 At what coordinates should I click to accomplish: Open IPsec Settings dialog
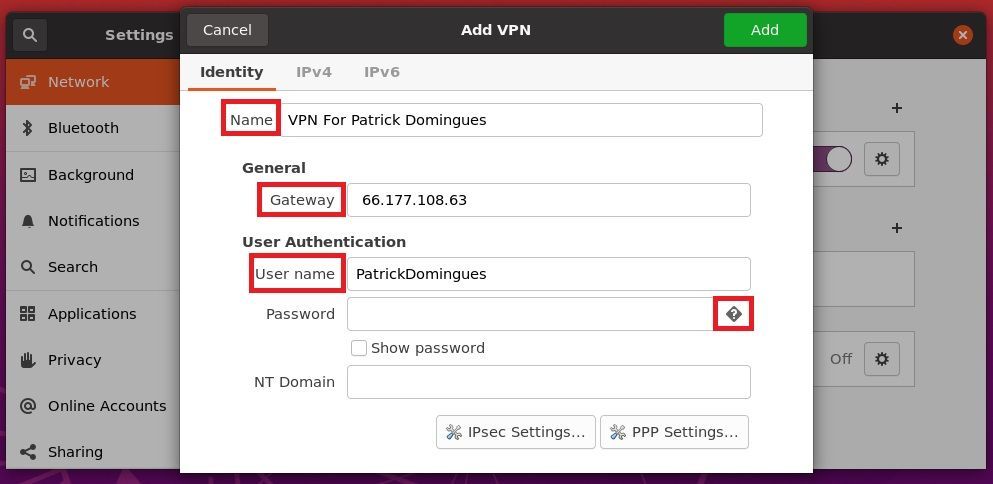[515, 432]
